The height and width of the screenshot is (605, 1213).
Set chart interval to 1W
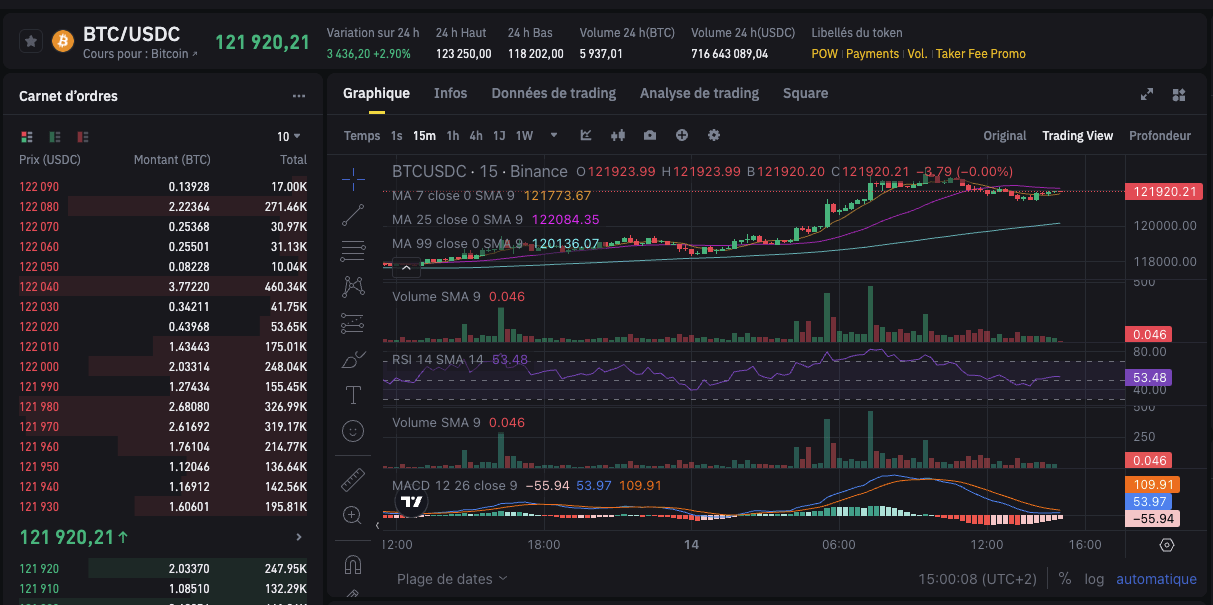point(524,135)
